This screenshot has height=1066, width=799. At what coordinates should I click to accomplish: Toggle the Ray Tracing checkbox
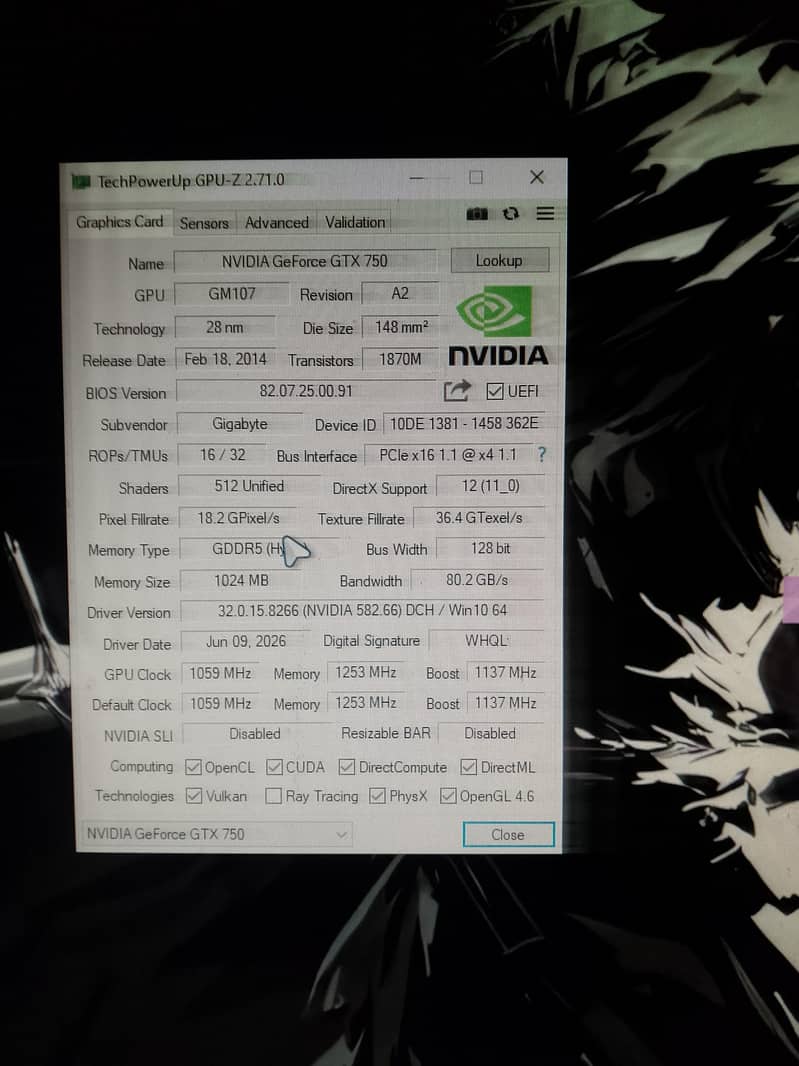pyautogui.click(x=273, y=796)
